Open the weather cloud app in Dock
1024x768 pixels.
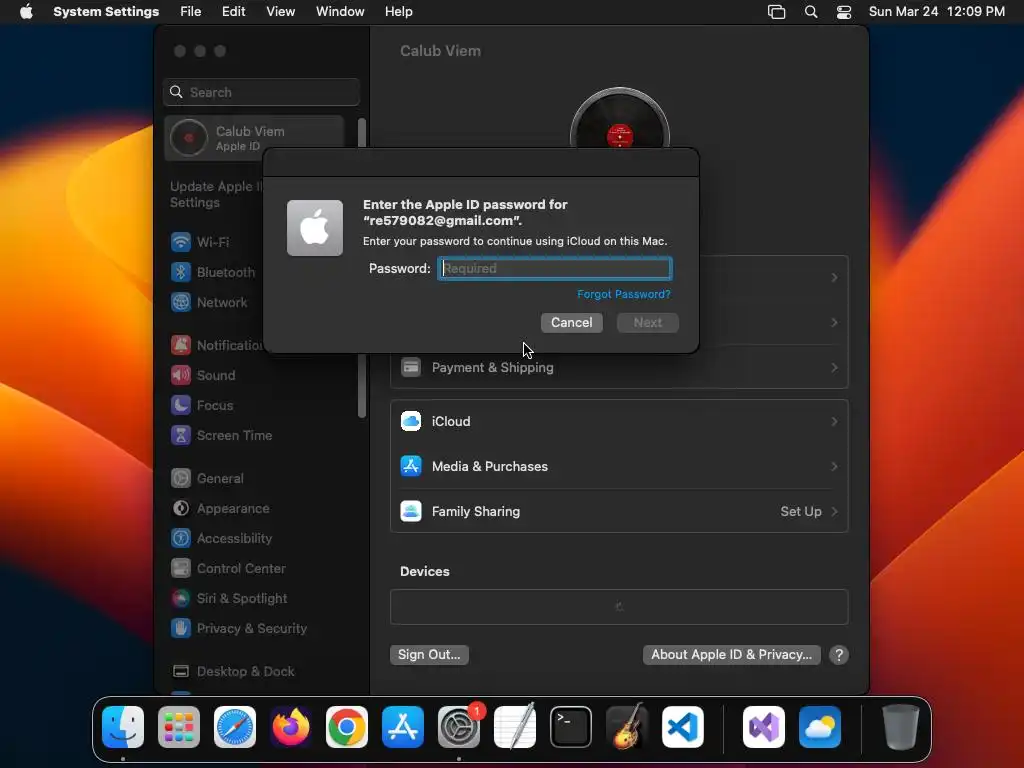(820, 727)
